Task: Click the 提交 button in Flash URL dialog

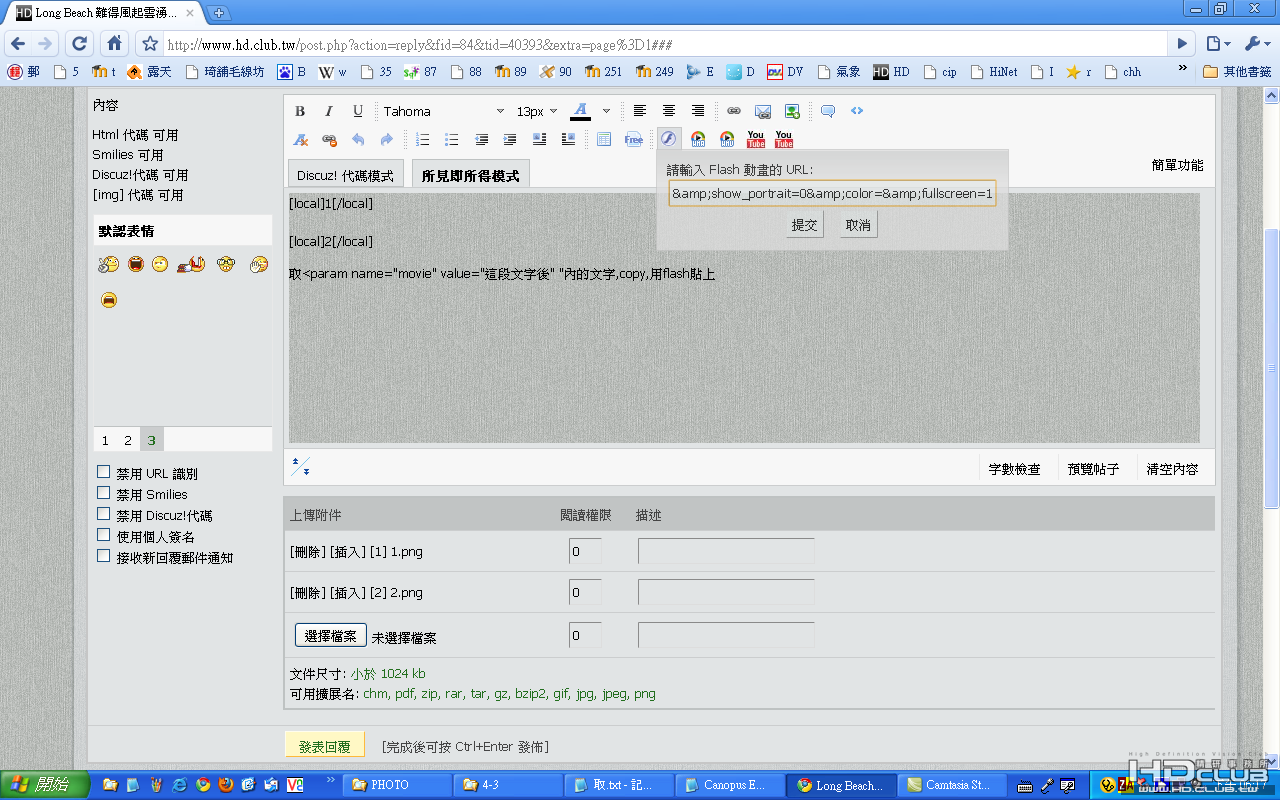Action: pos(805,225)
